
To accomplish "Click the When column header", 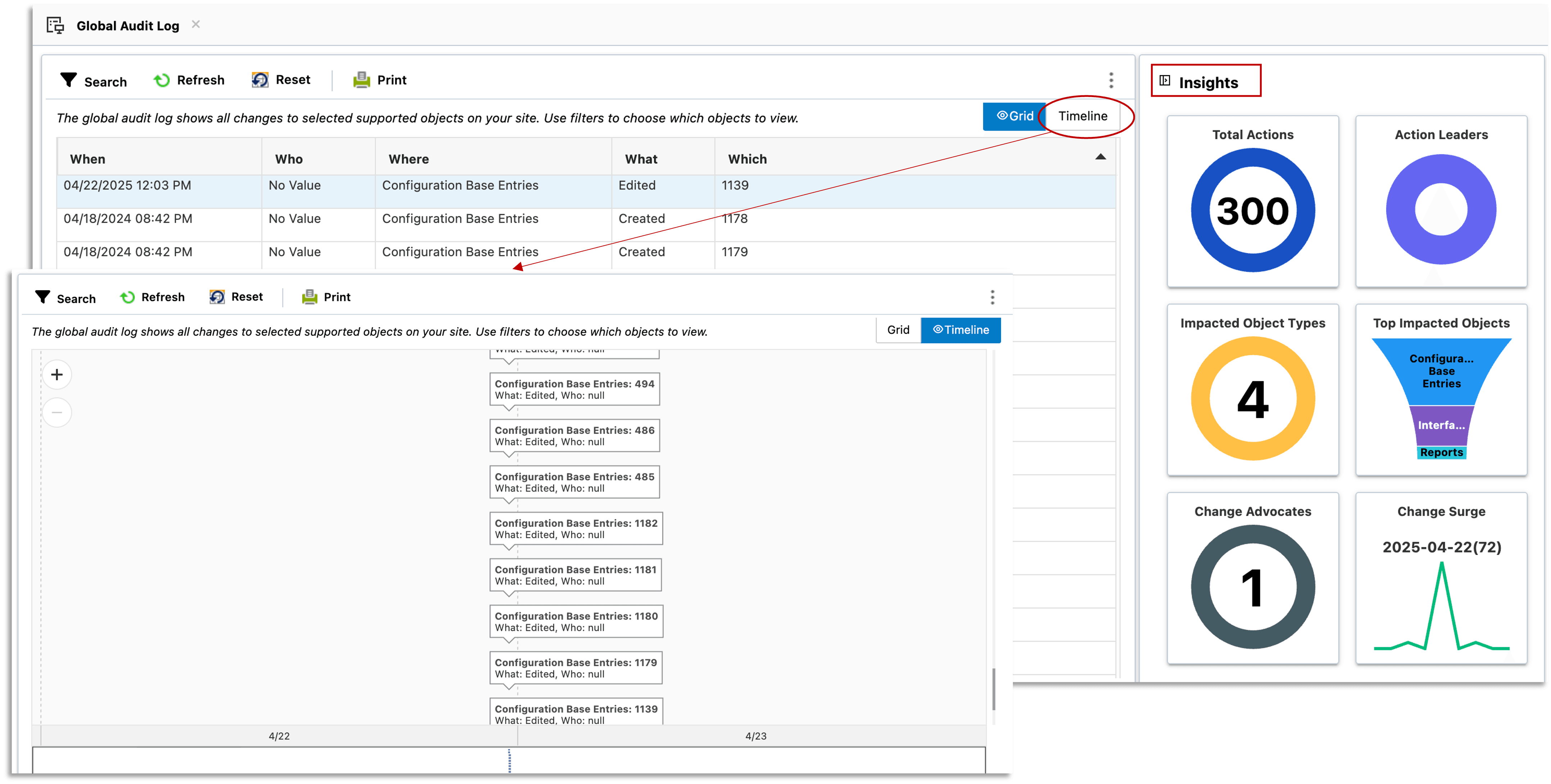I will 88,159.
